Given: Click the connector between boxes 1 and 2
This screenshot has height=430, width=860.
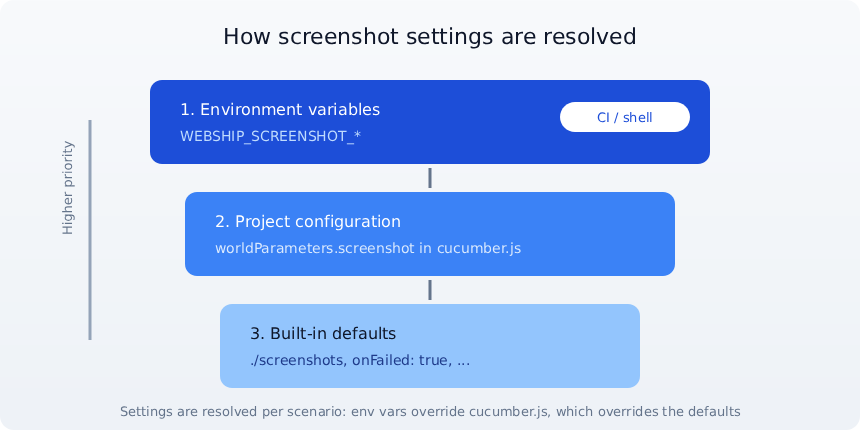Looking at the screenshot, I should [430, 178].
